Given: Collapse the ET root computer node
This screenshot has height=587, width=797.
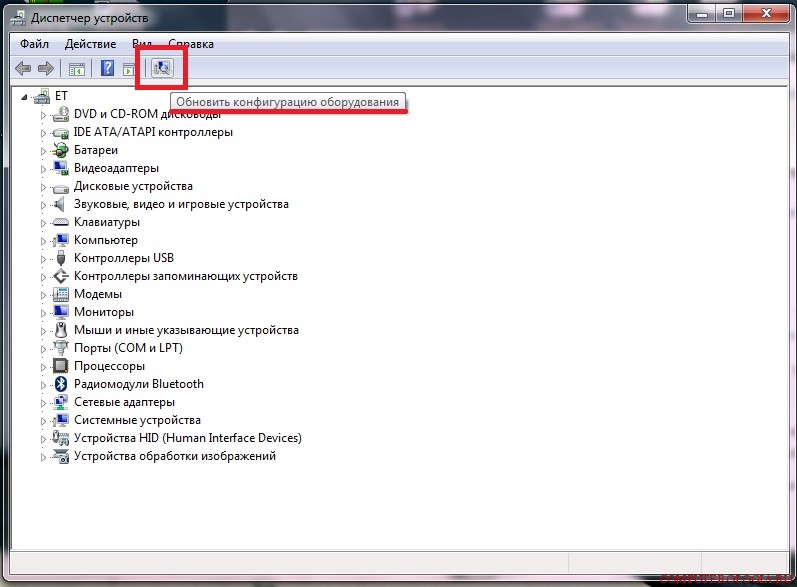Looking at the screenshot, I should tap(26, 96).
